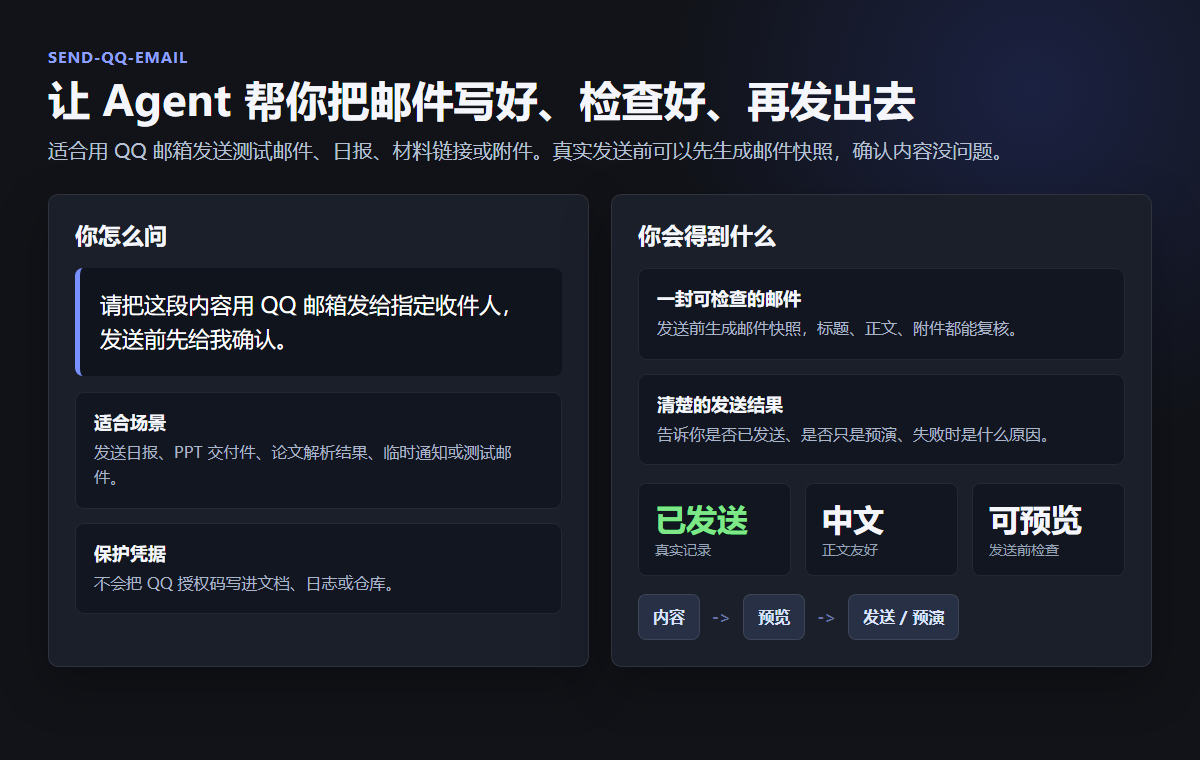The height and width of the screenshot is (760, 1200).
Task: Click the 预览 step chip
Action: pyautogui.click(x=774, y=617)
